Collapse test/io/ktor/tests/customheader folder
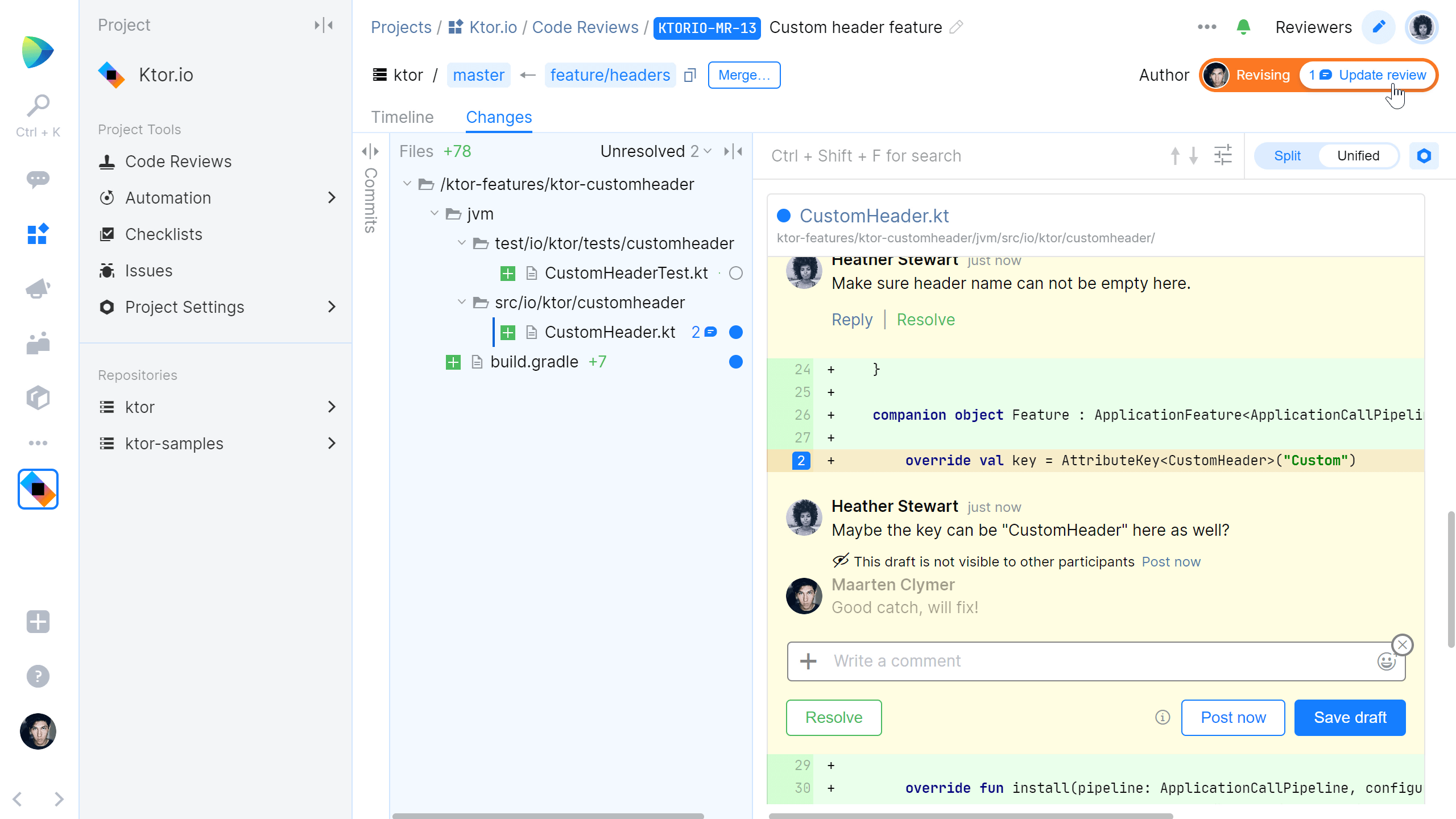This screenshot has height=819, width=1456. click(462, 243)
